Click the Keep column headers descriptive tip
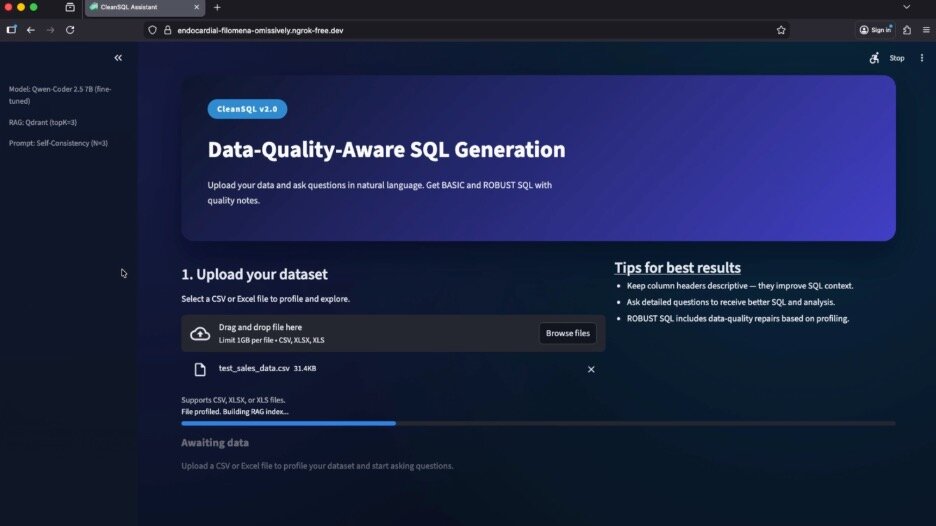The width and height of the screenshot is (936, 526). [x=740, y=286]
